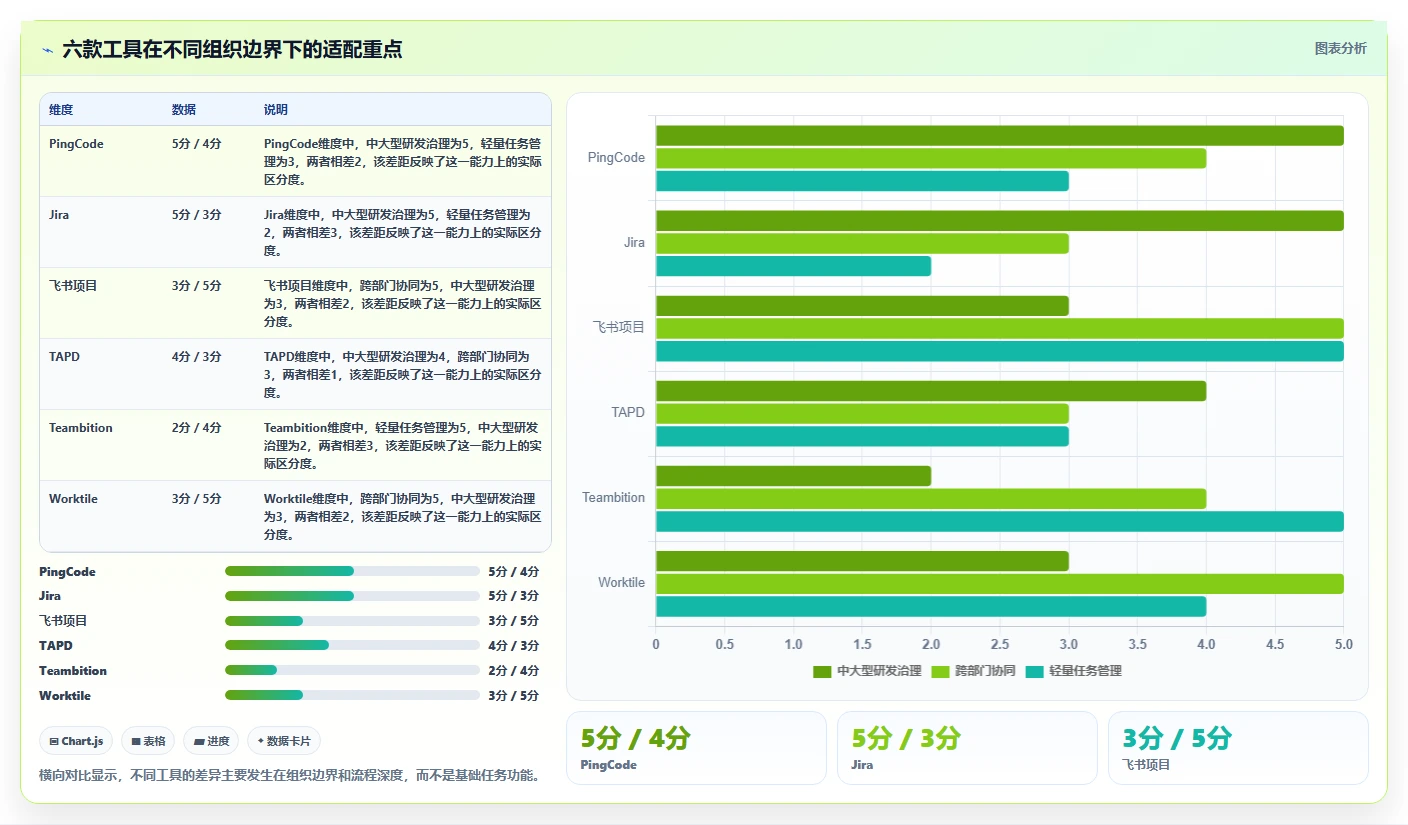Click the 4分 / 3分 cell in the TAPD table row
The width and height of the screenshot is (1408, 825).
(x=197, y=357)
